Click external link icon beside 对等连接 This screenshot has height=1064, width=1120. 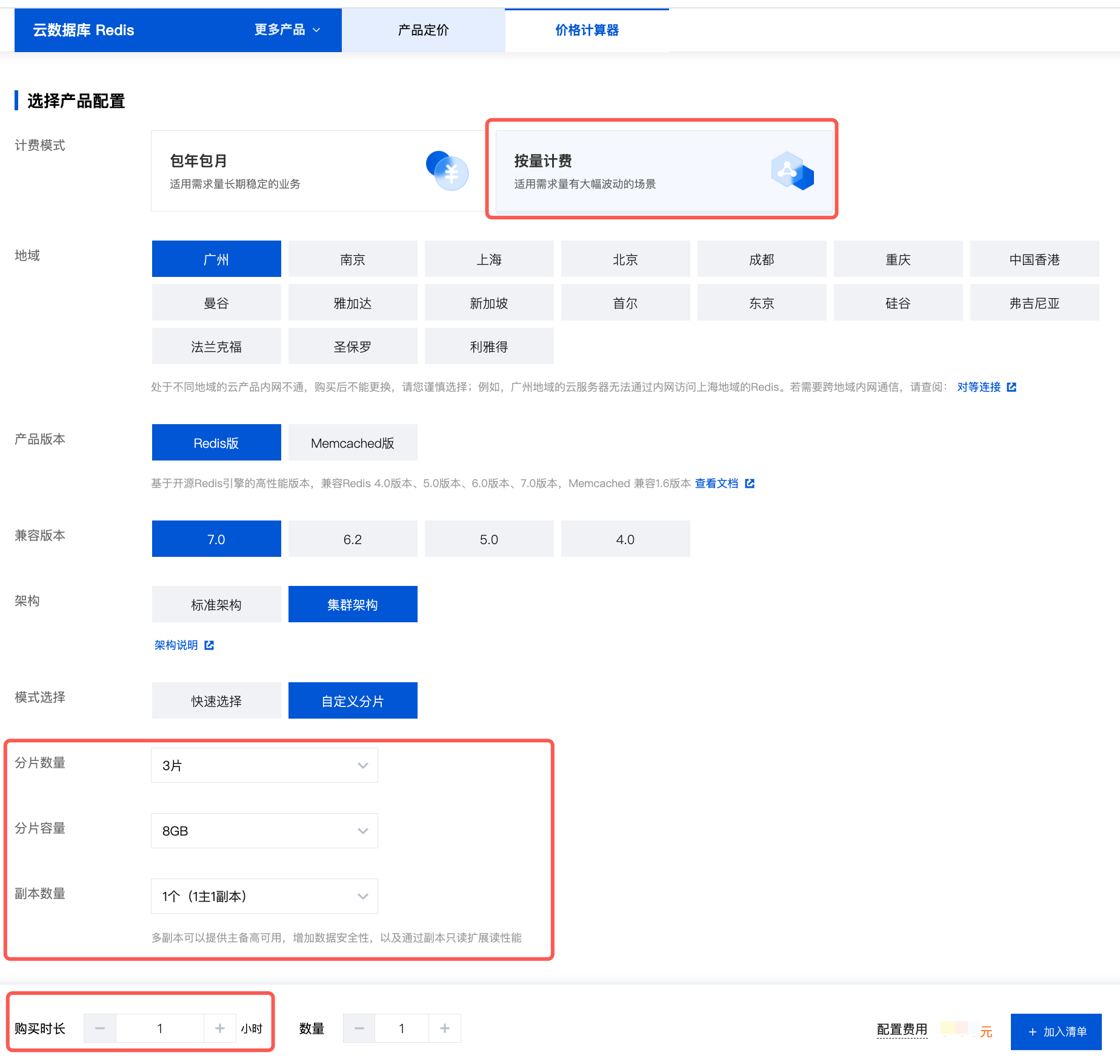tap(1012, 387)
